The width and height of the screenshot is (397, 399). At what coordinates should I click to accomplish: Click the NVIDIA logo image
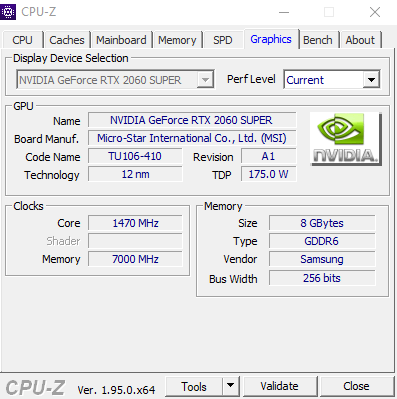pos(346,139)
